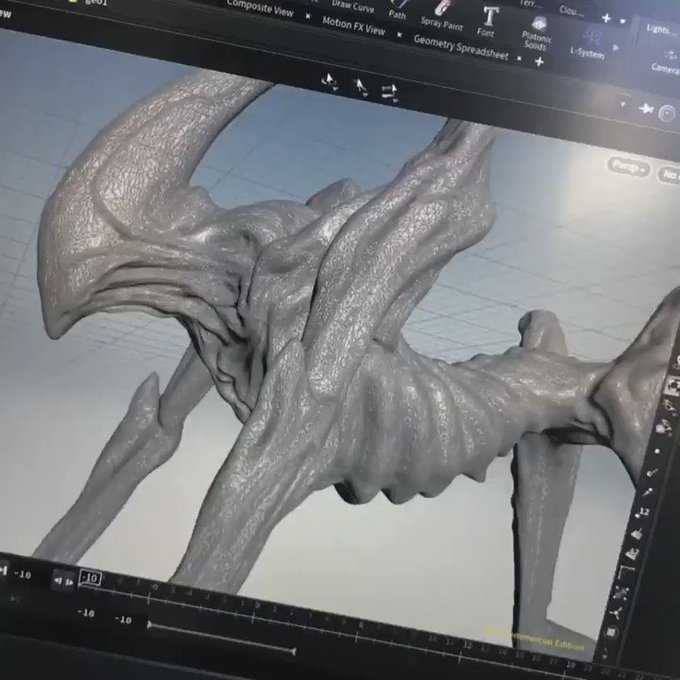The image size is (680, 680).
Task: Open the small dropdown arrow left of the pin
Action: click(623, 104)
